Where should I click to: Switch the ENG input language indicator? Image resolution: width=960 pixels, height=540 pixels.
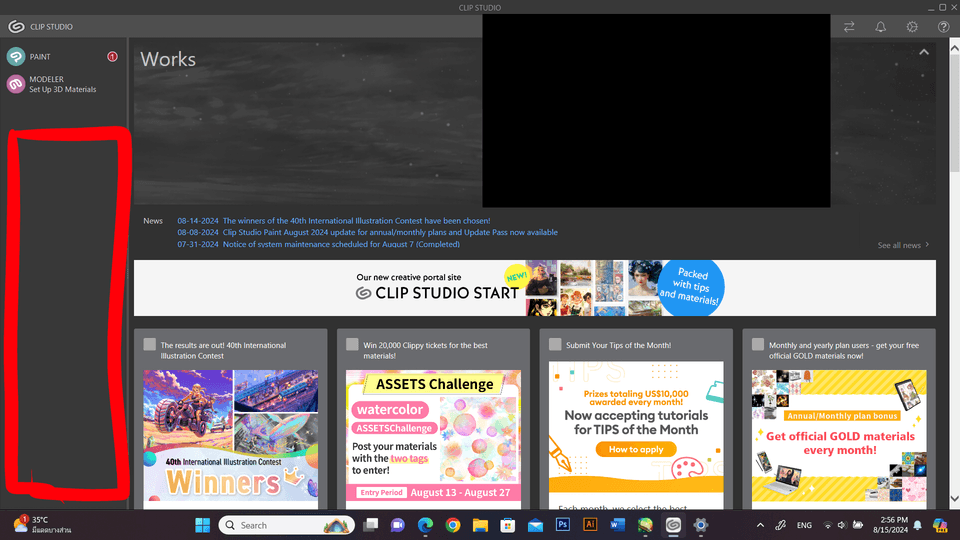(804, 525)
